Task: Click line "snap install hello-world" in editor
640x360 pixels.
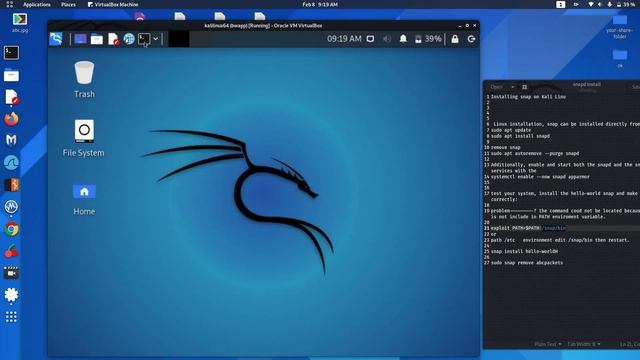Action: (x=524, y=251)
